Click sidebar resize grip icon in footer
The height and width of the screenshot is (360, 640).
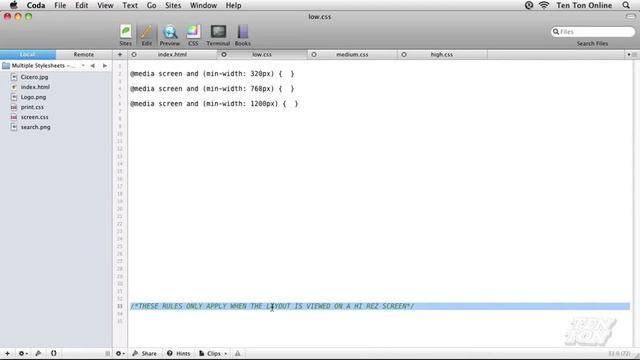point(107,353)
